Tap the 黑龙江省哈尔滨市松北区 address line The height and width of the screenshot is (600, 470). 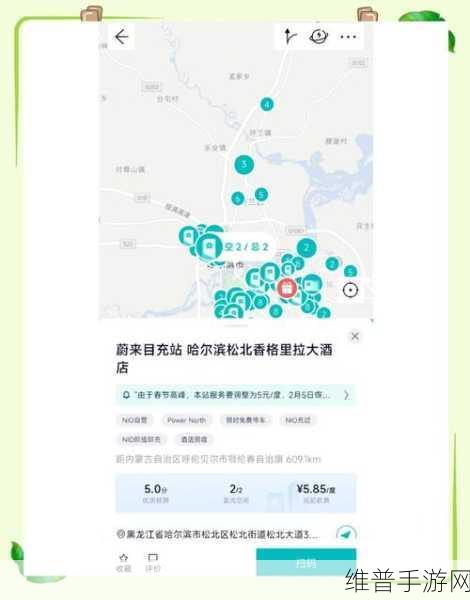point(217,535)
